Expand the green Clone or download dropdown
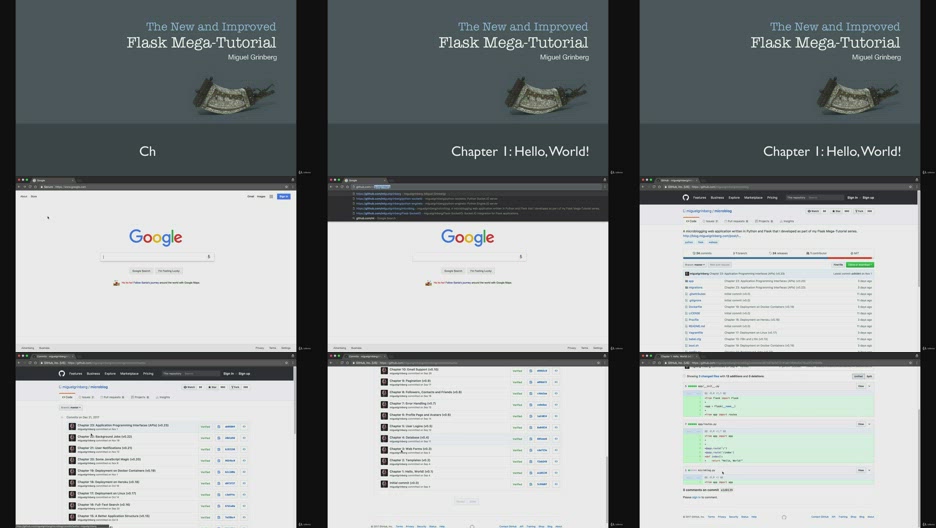 (x=860, y=264)
